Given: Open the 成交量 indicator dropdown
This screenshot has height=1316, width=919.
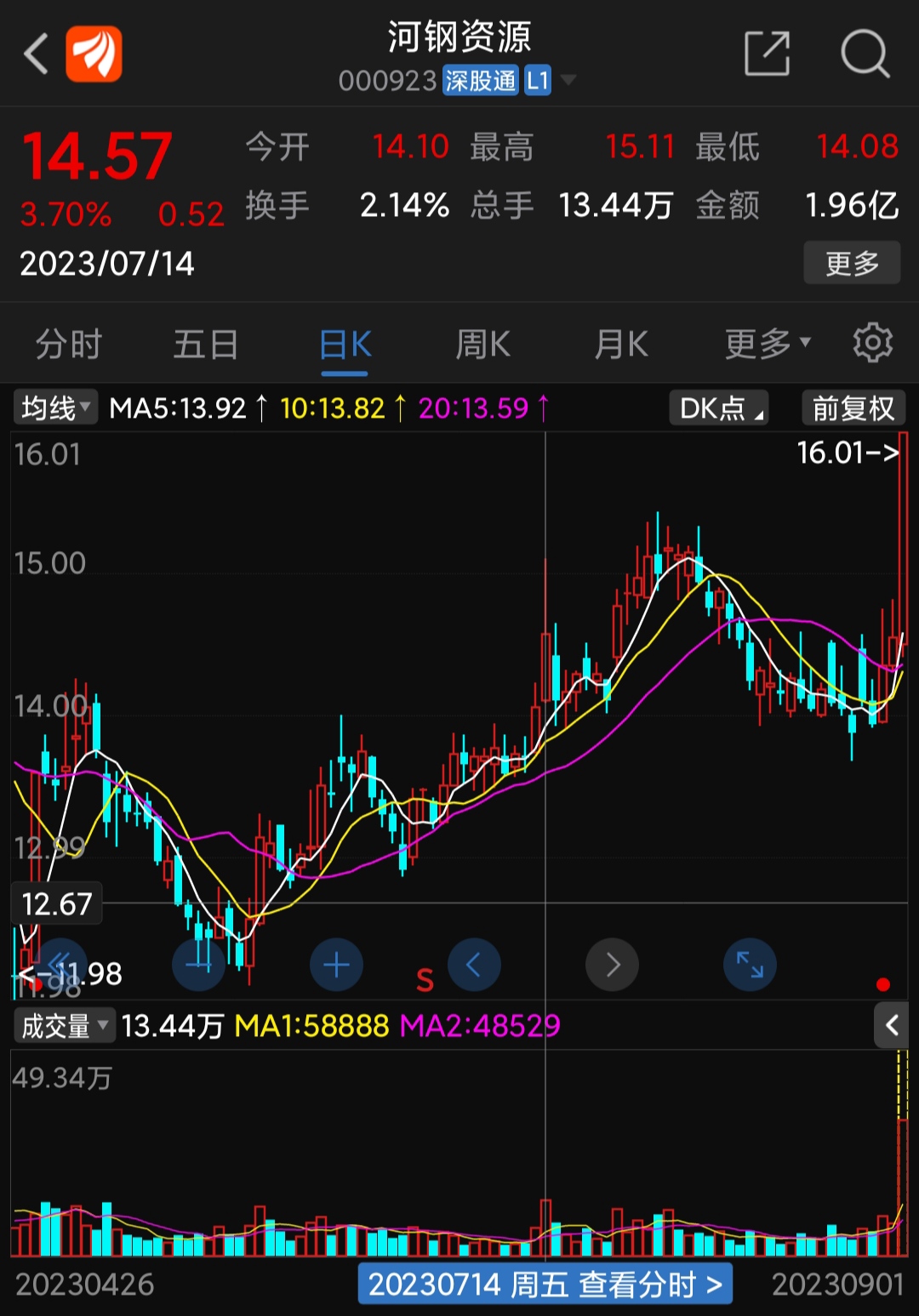Looking at the screenshot, I should pyautogui.click(x=64, y=1025).
